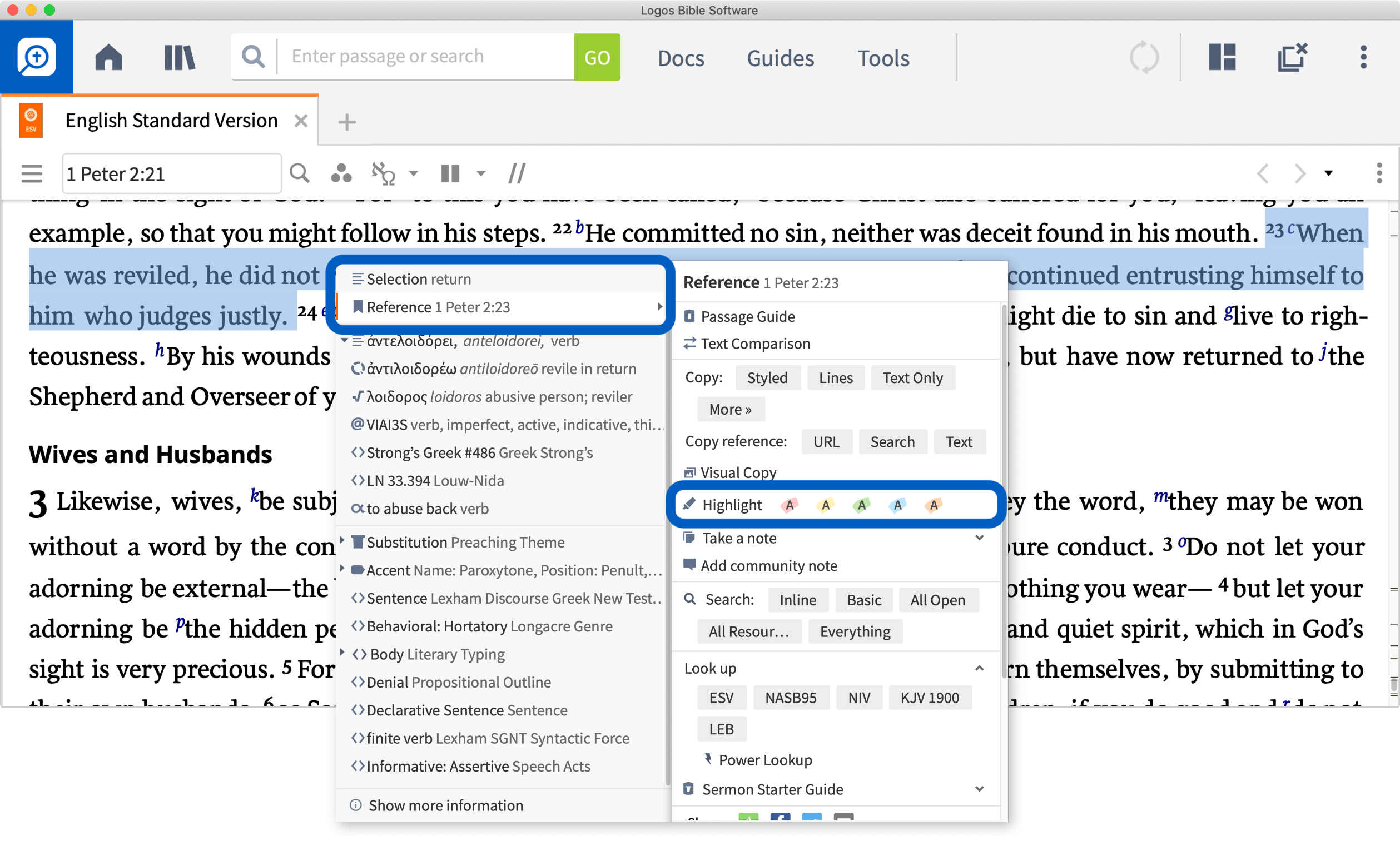The width and height of the screenshot is (1400, 841).
Task: Select Add community note
Action: (768, 566)
